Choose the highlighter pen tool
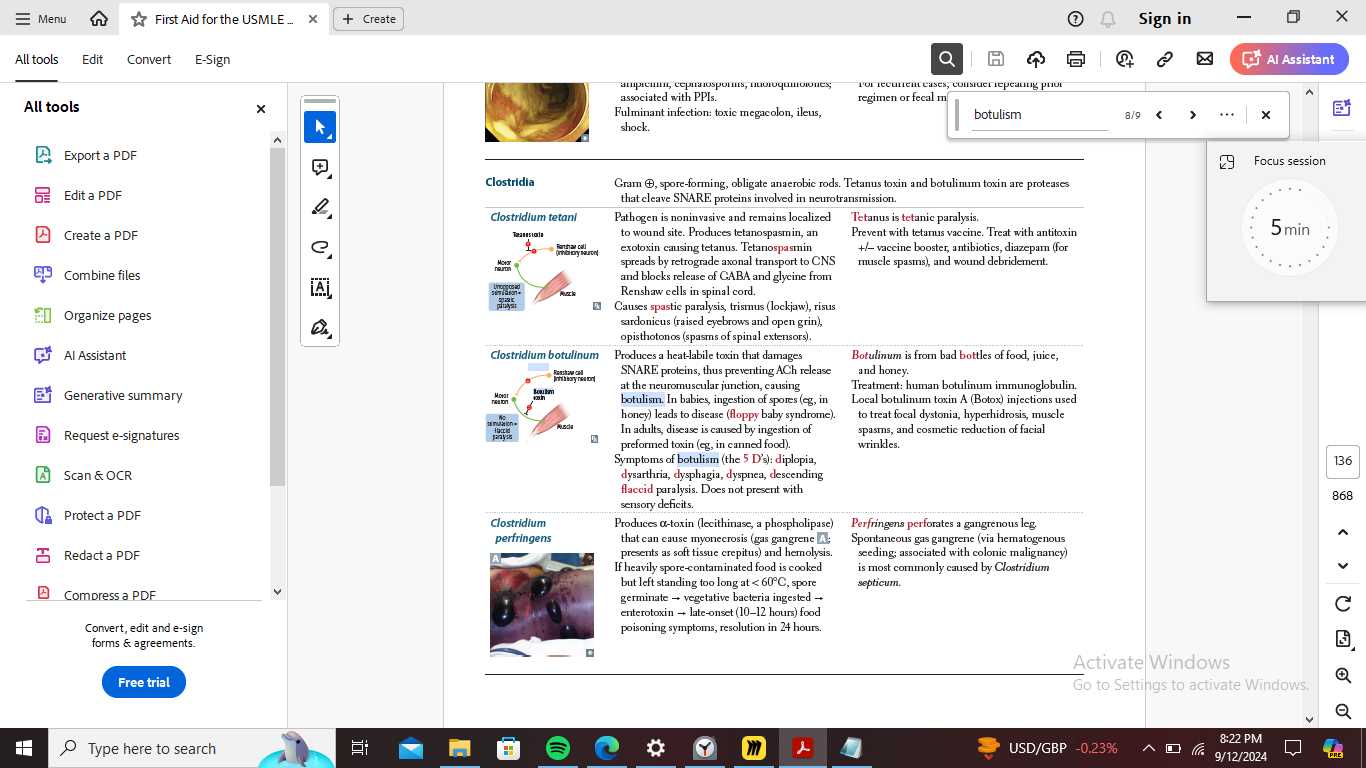 click(320, 207)
